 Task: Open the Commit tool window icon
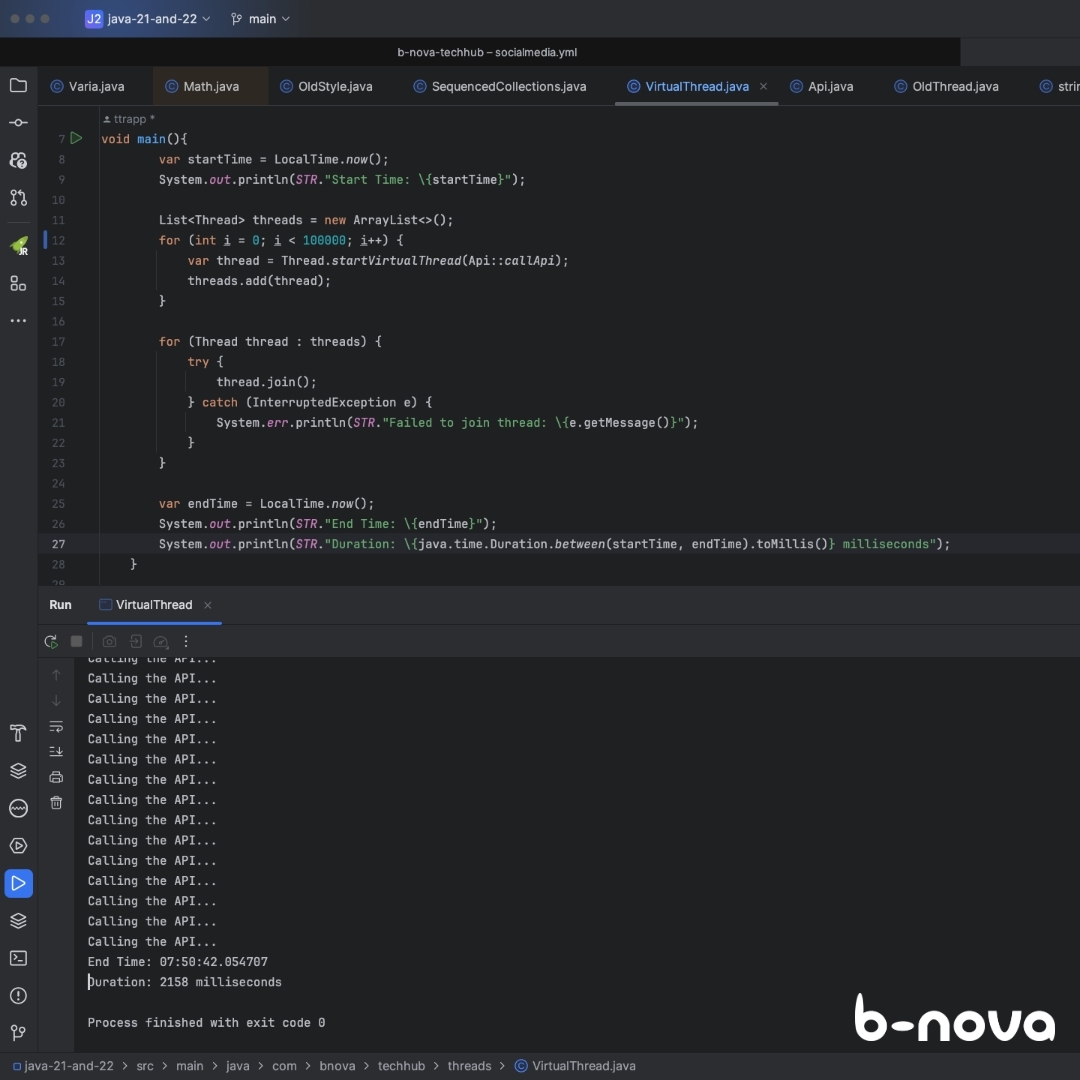(x=19, y=123)
